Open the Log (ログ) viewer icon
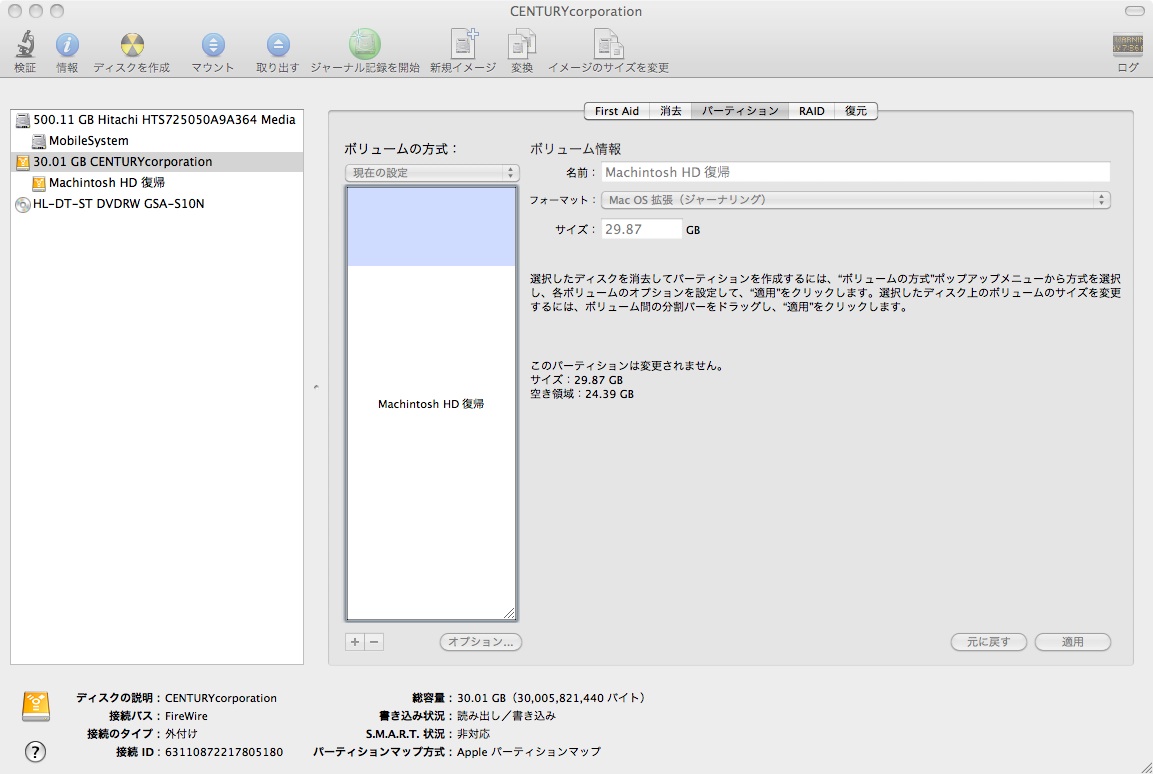This screenshot has height=774, width=1153. [x=1127, y=46]
